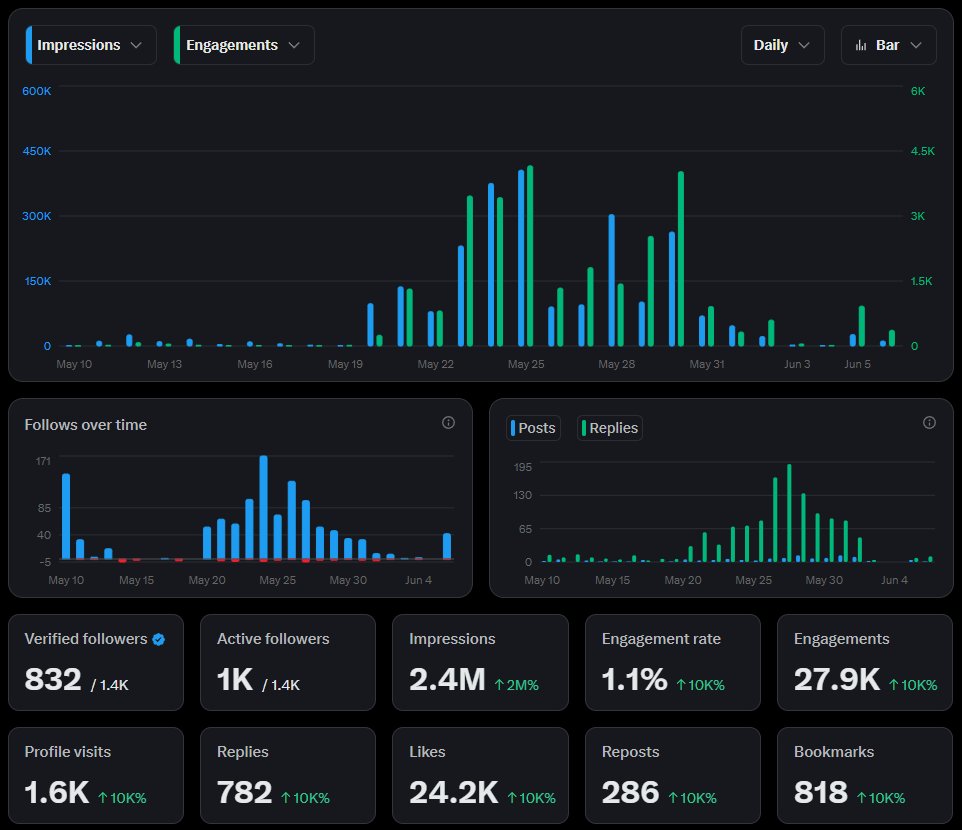Click the blue verified badge icon

[158, 639]
